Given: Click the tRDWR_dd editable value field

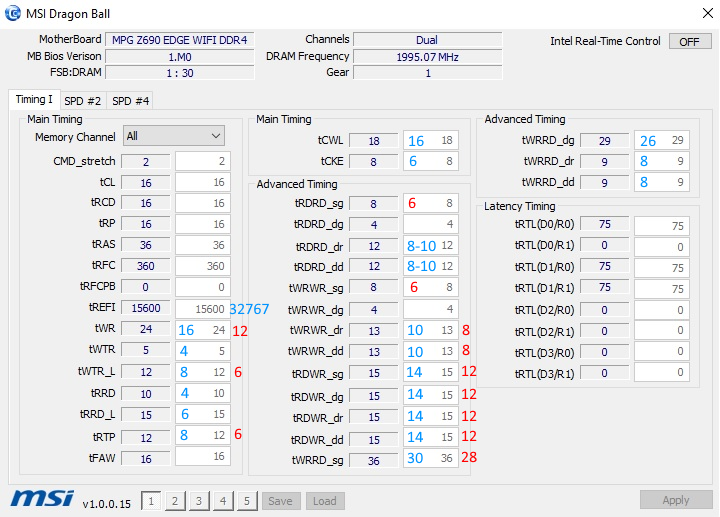Looking at the screenshot, I should (431, 437).
